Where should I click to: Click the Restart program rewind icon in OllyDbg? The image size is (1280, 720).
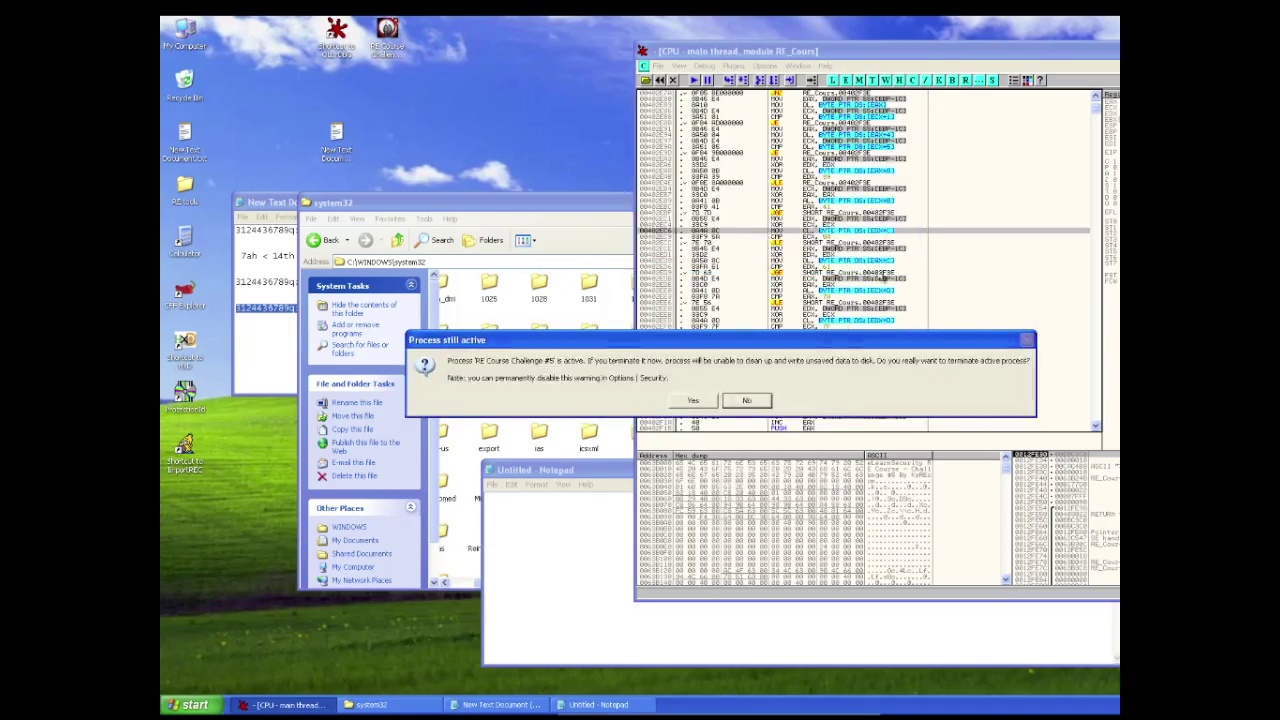point(659,80)
